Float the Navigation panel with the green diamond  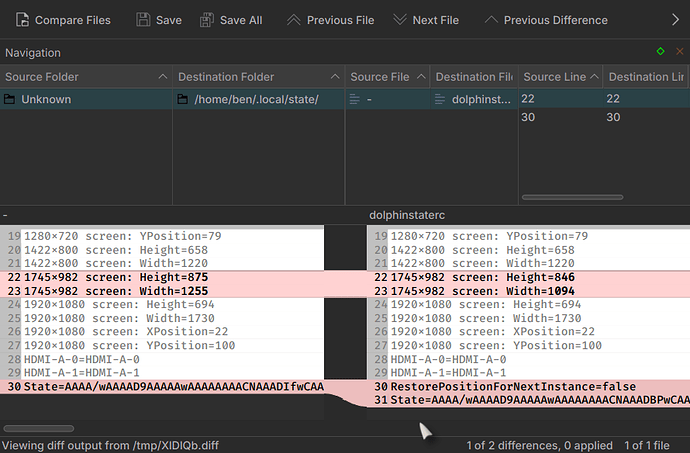pyautogui.click(x=660, y=51)
